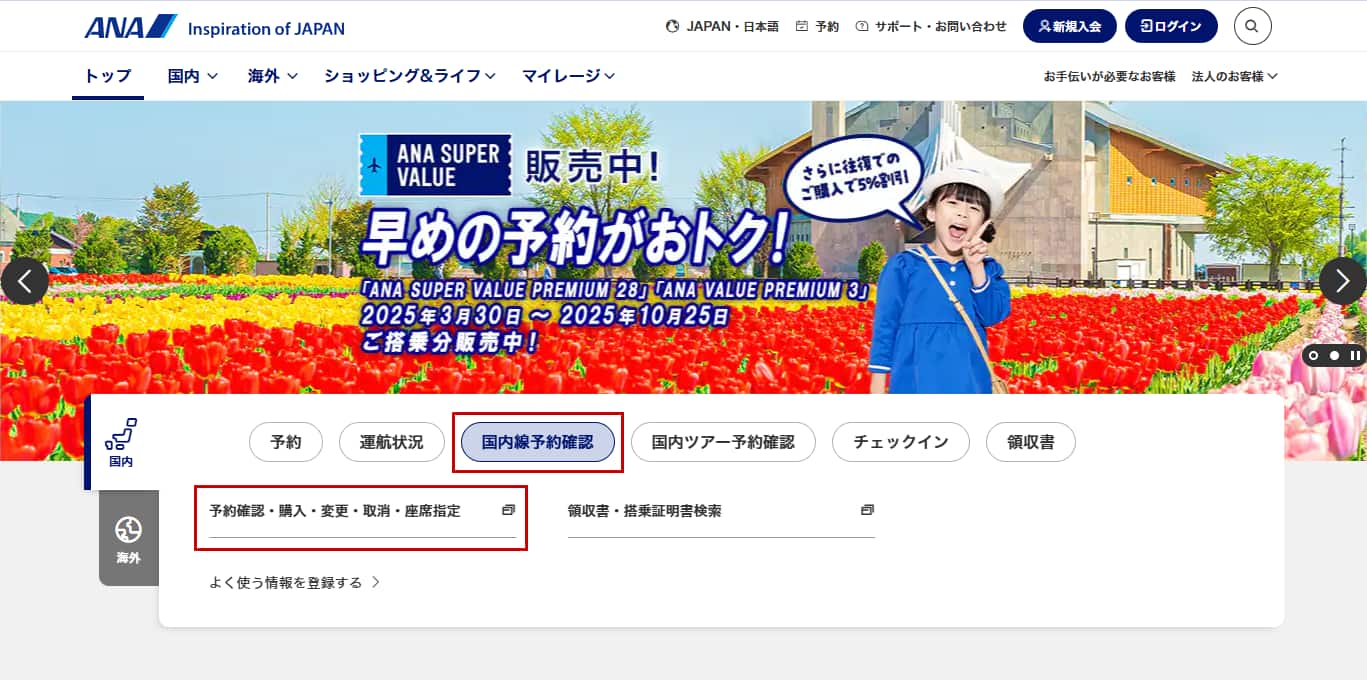The image size is (1367, 680).
Task: Expand the 国内 navigation dropdown
Action: [x=193, y=76]
